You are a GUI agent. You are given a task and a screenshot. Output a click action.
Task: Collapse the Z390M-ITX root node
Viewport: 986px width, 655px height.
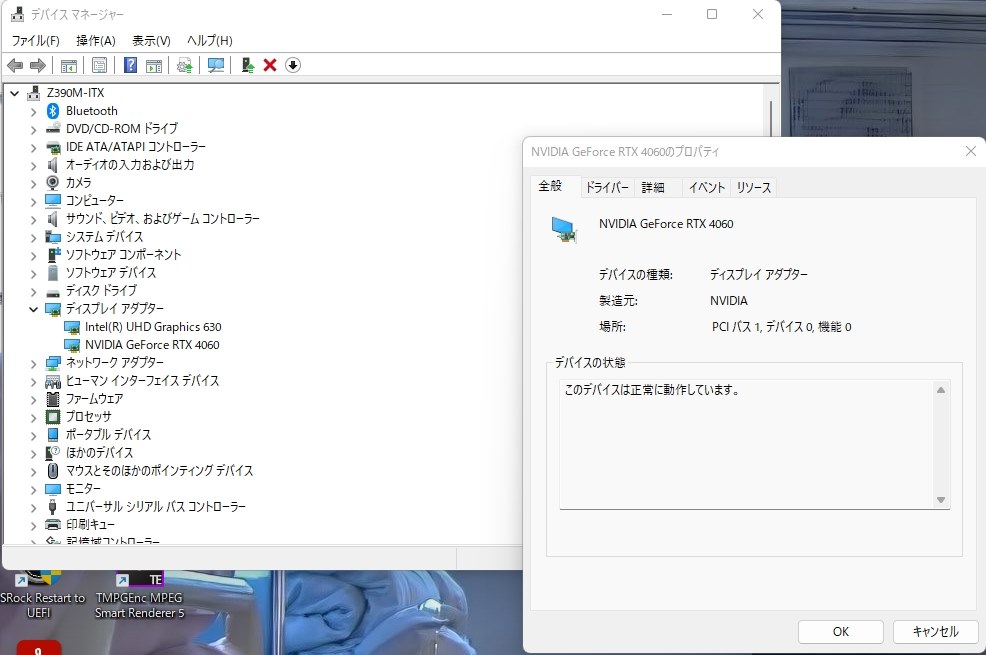pos(14,93)
